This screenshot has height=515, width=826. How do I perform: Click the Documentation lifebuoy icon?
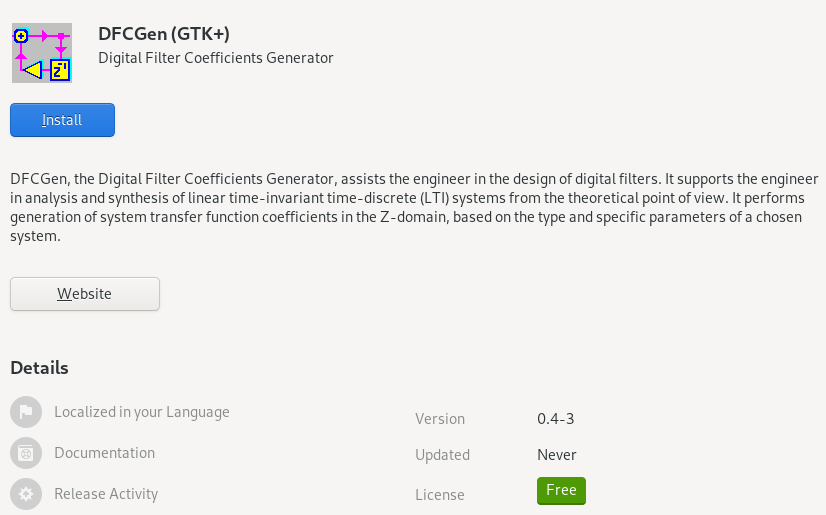(26, 453)
